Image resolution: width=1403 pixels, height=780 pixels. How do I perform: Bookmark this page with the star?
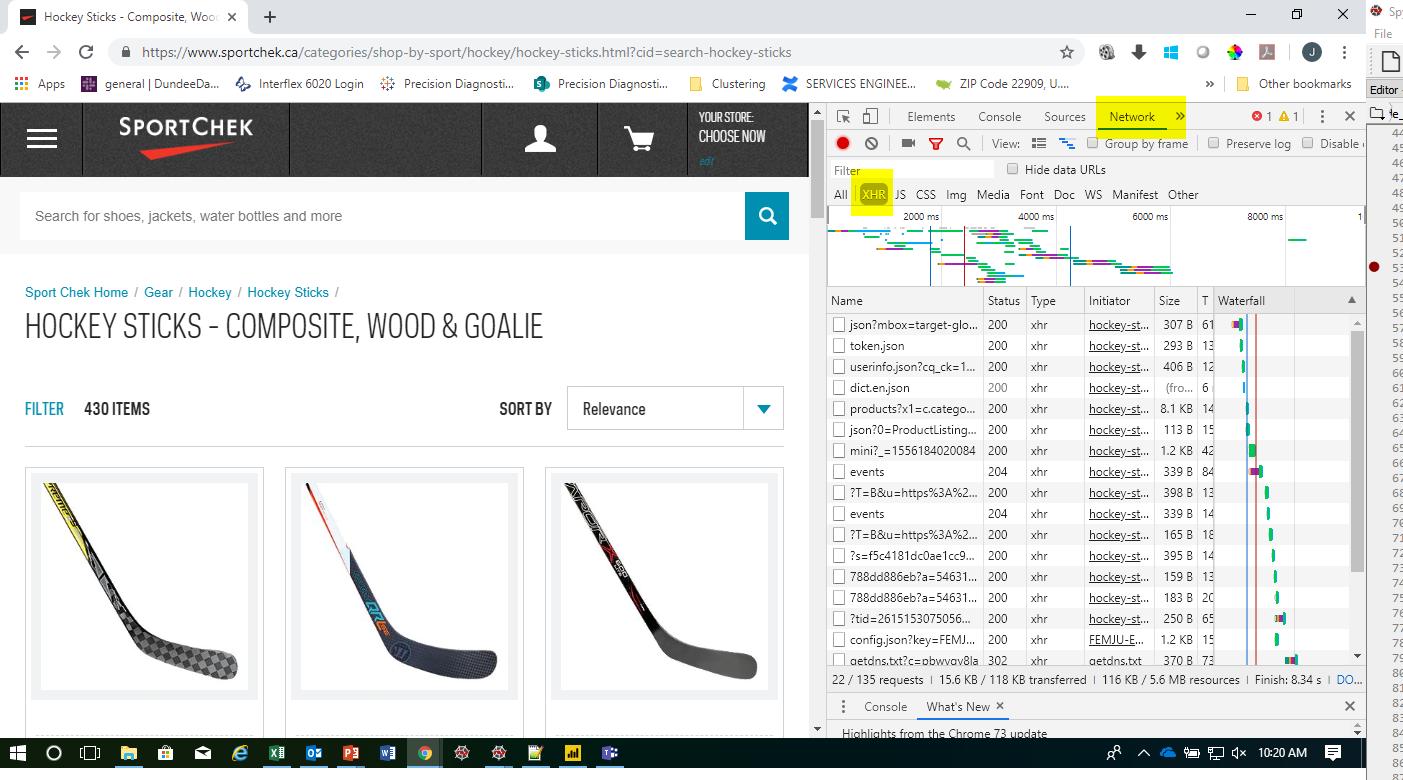[1067, 52]
